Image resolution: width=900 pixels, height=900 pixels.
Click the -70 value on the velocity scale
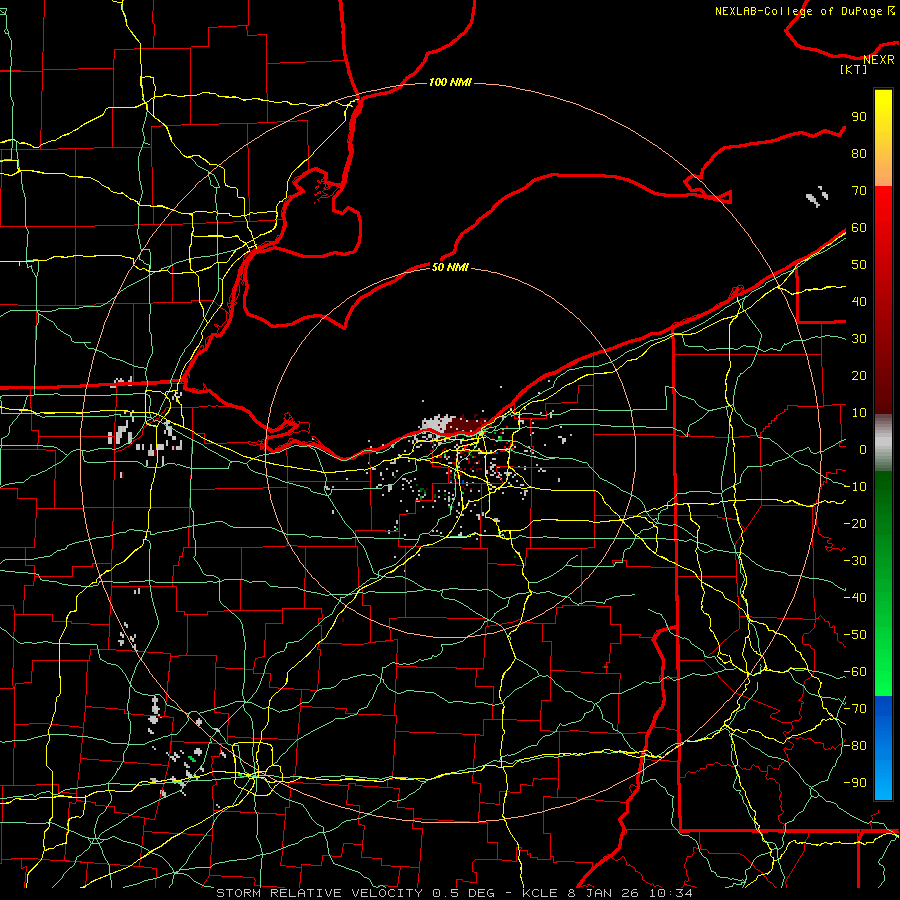point(855,709)
